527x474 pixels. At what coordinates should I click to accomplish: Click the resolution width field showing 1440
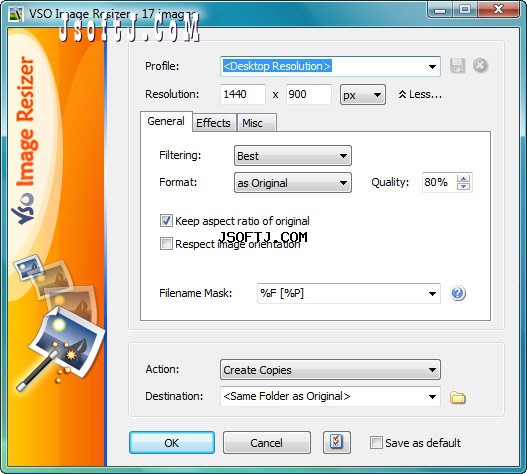(243, 94)
